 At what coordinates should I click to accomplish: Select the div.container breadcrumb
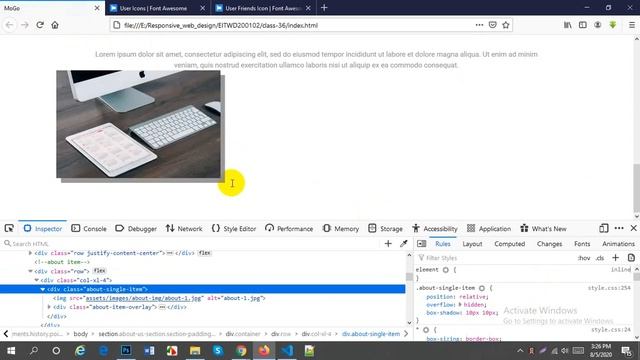tap(243, 334)
